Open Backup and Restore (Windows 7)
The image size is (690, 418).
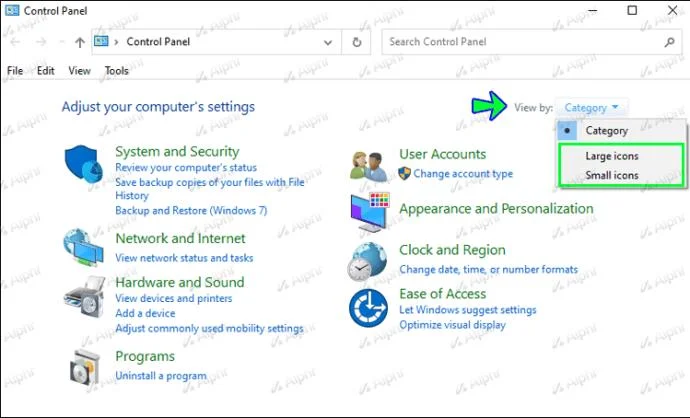point(191,210)
